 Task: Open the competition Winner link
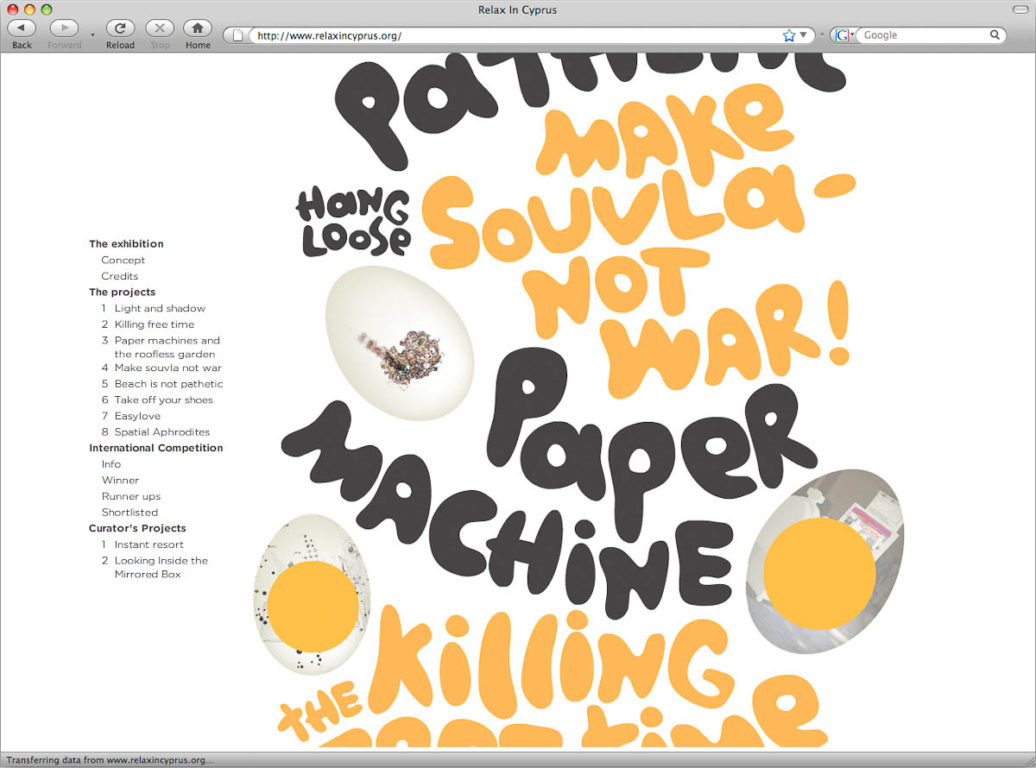point(120,480)
